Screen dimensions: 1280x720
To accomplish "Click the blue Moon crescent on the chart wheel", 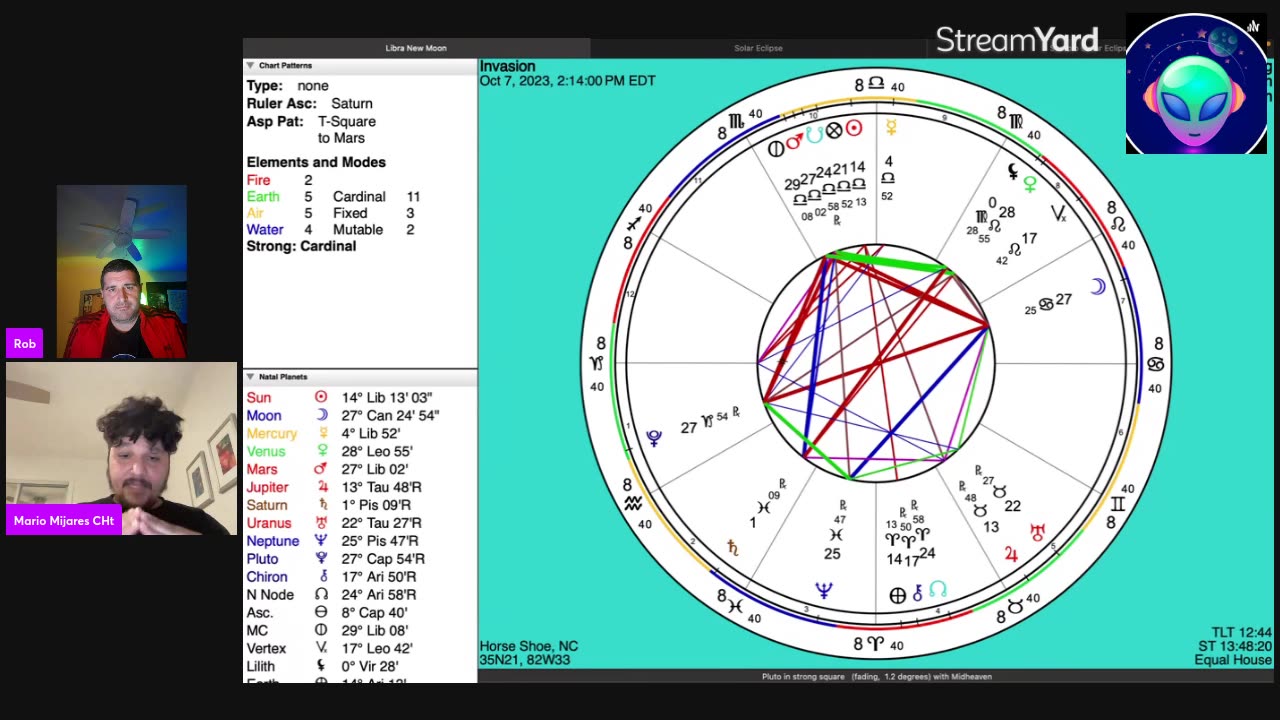I will [x=1097, y=287].
